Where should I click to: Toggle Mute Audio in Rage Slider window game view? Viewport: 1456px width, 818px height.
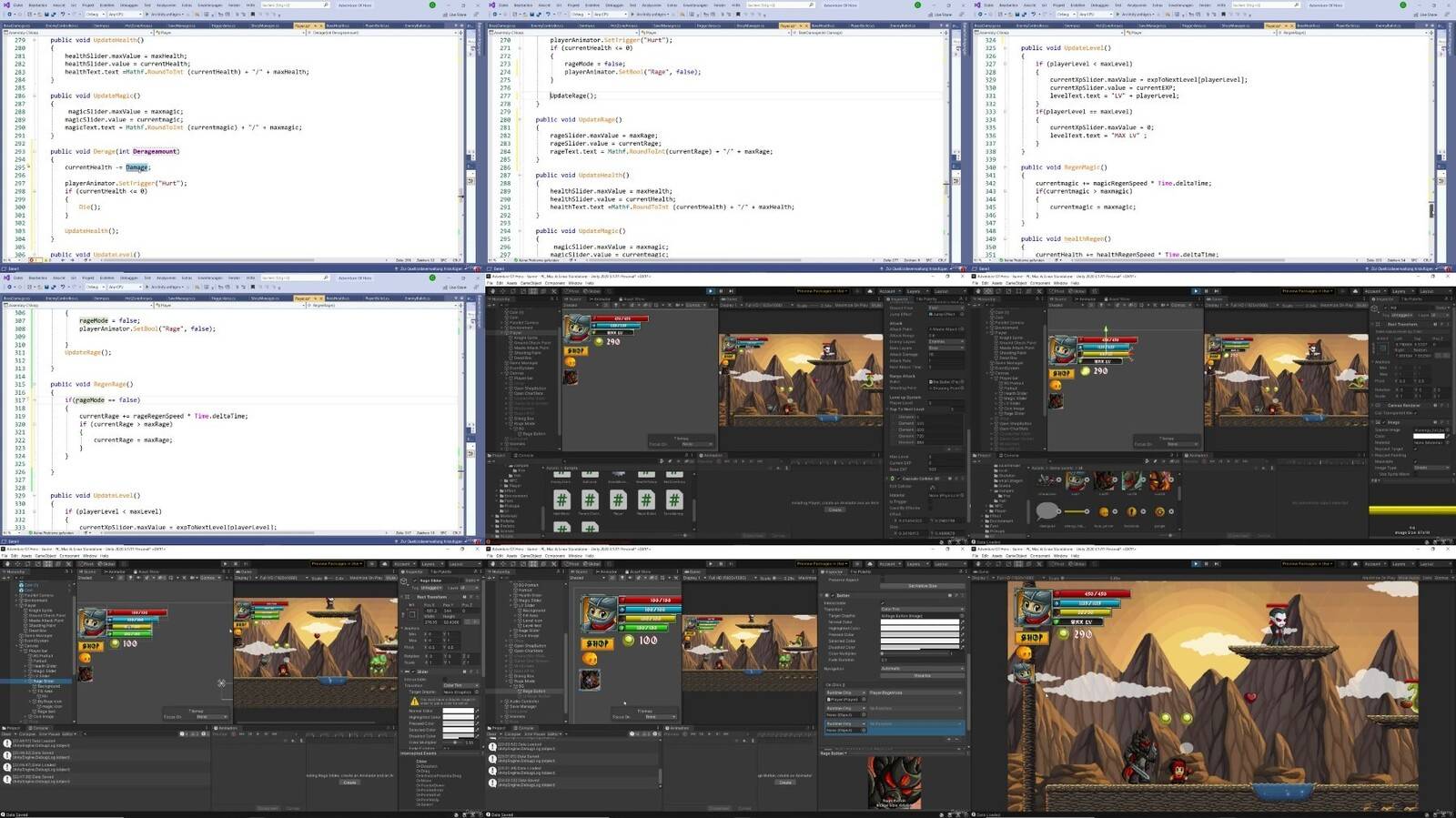tap(391, 578)
